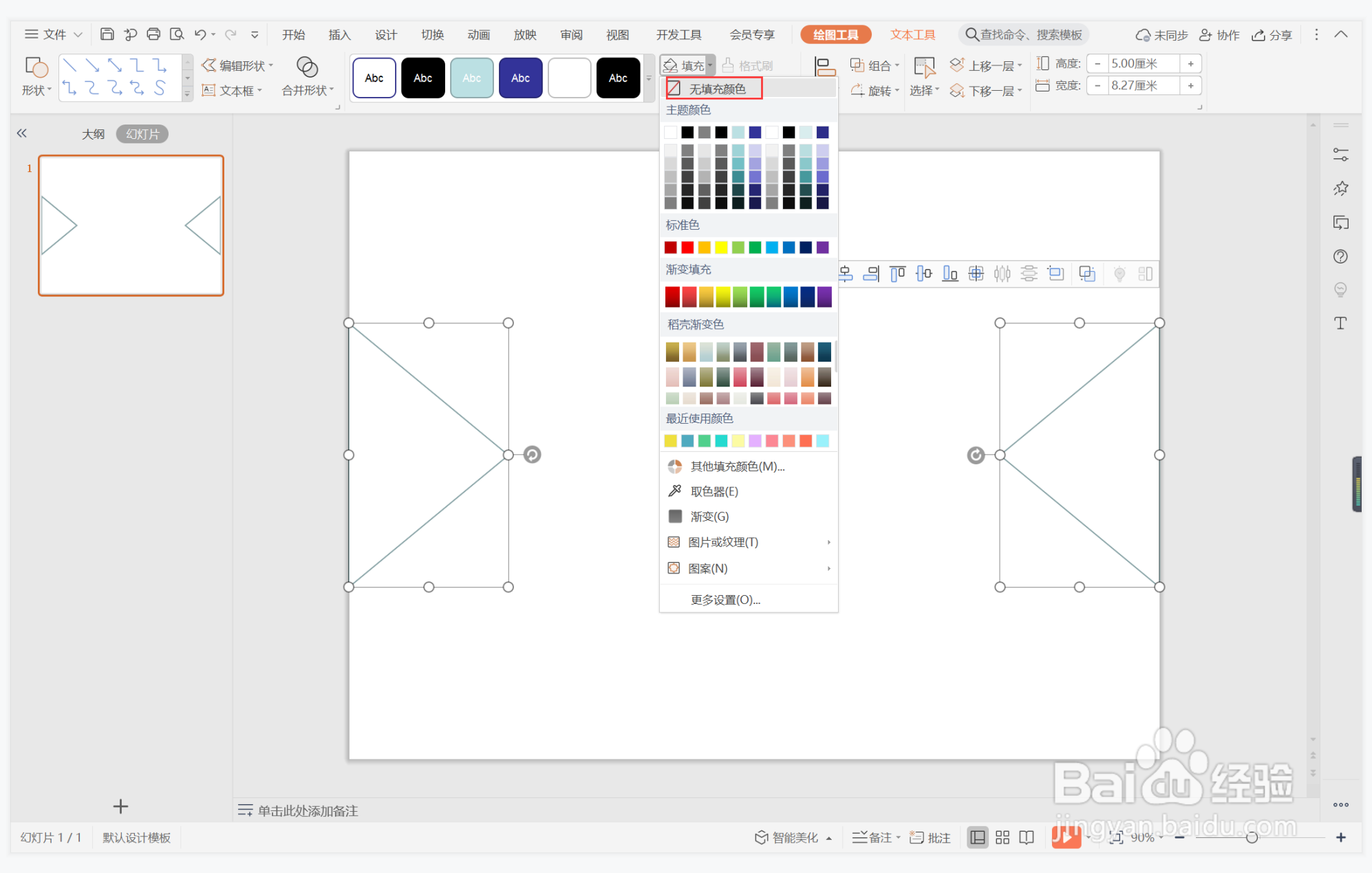Collapse the ribbon with the up chevron
The width and height of the screenshot is (1372, 873).
coord(1341,34)
